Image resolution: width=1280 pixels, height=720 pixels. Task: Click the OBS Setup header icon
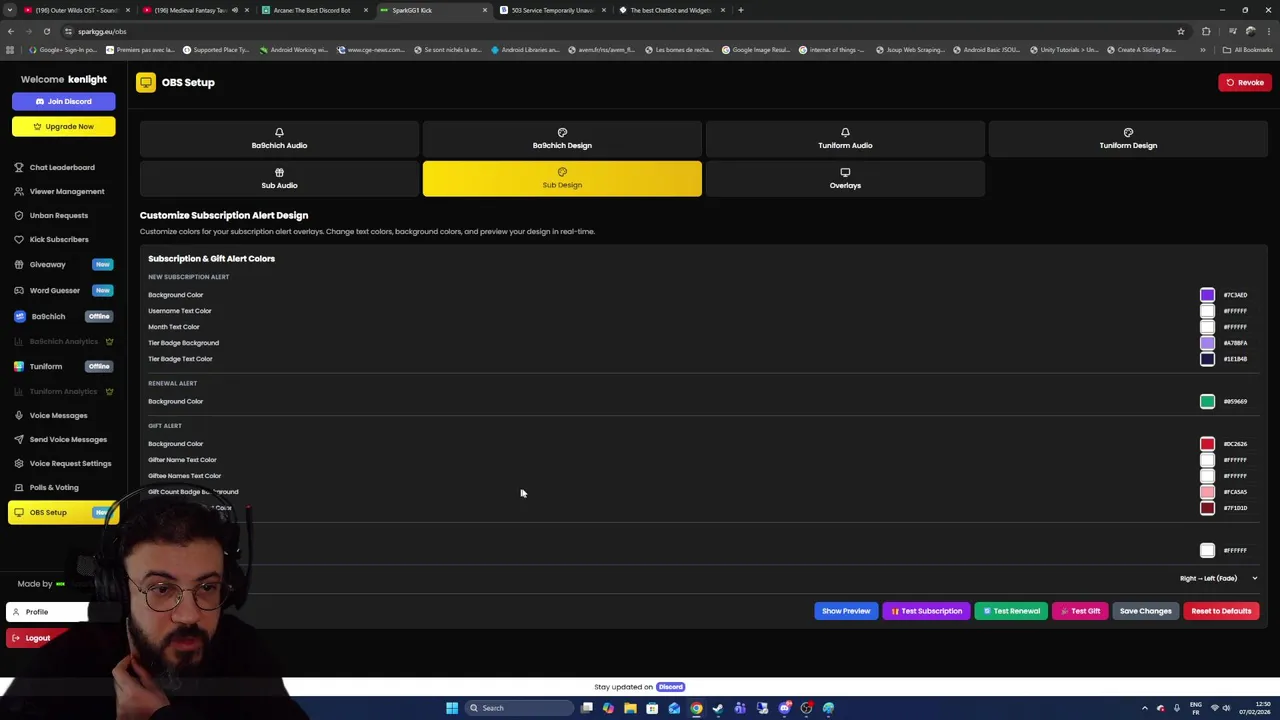[146, 83]
